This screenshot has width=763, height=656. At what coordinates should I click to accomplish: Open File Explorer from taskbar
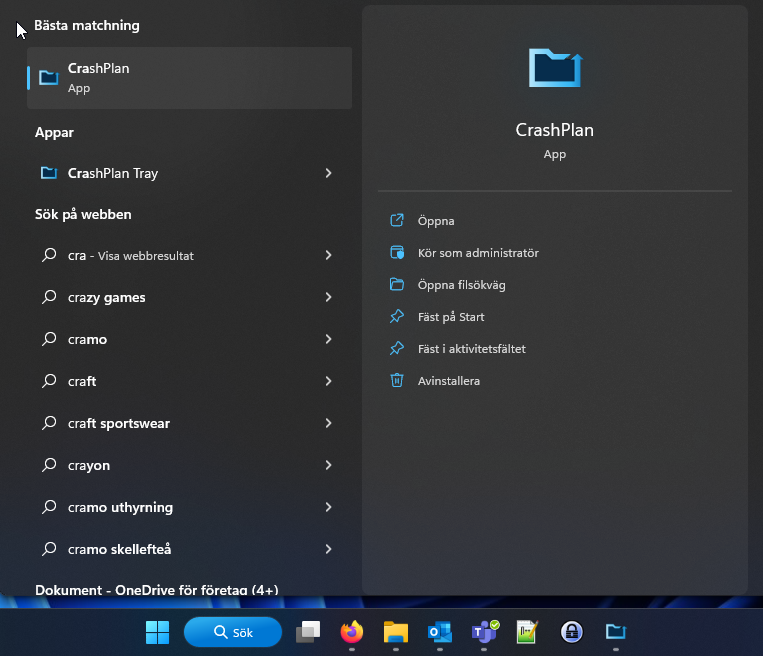[396, 632]
